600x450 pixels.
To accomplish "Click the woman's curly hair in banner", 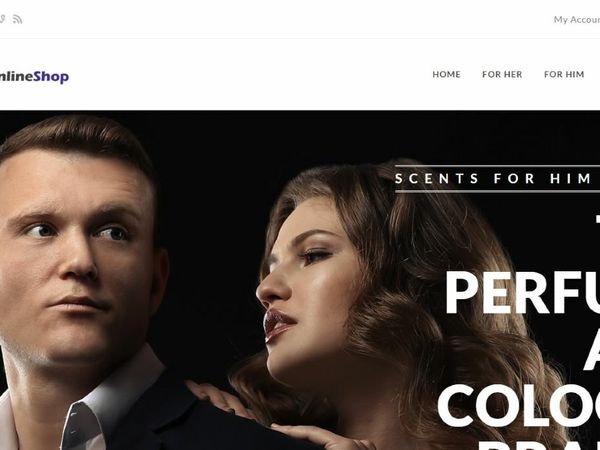I will (x=440, y=306).
